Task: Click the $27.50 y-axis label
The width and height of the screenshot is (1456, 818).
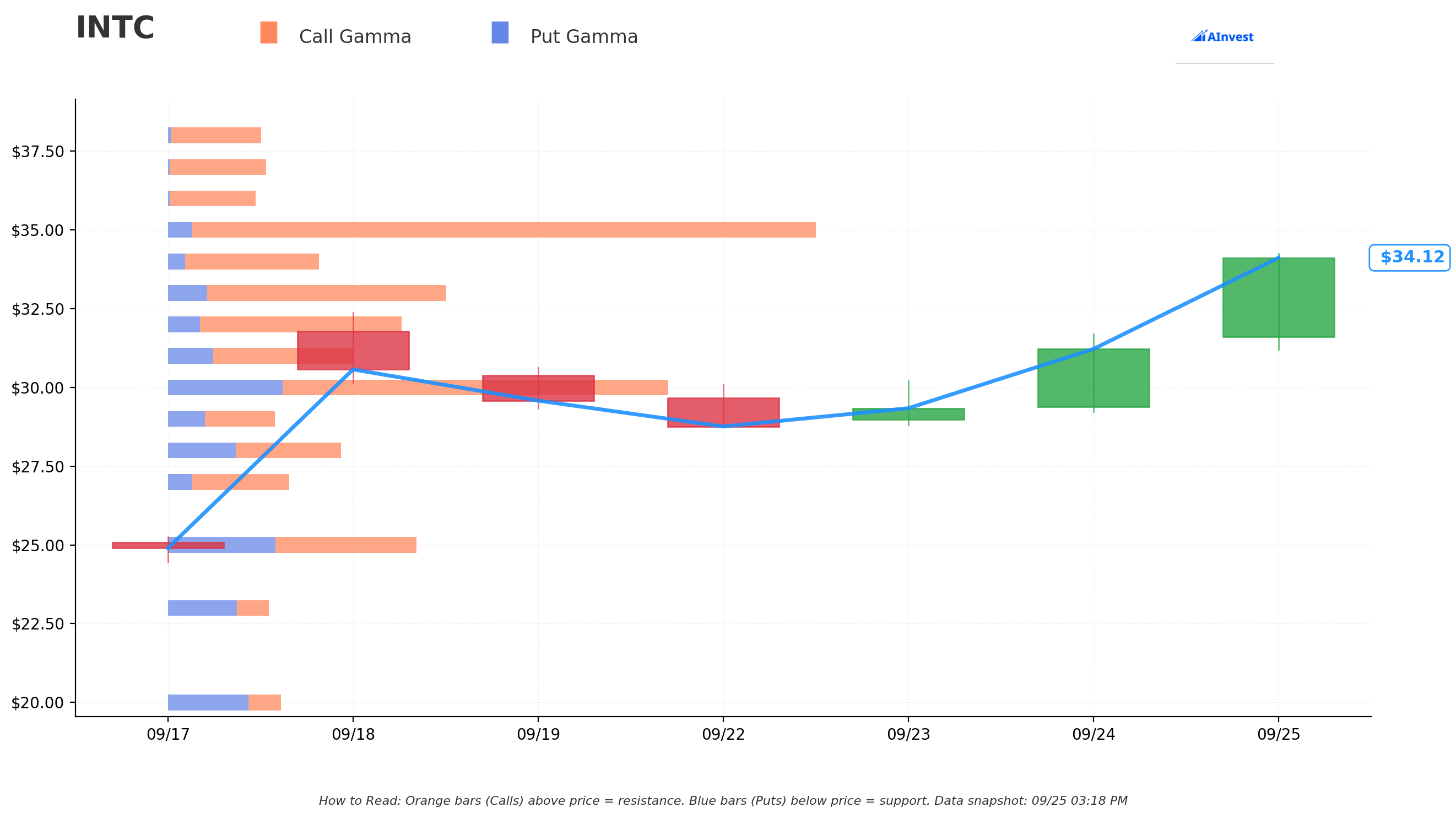Action: [38, 467]
